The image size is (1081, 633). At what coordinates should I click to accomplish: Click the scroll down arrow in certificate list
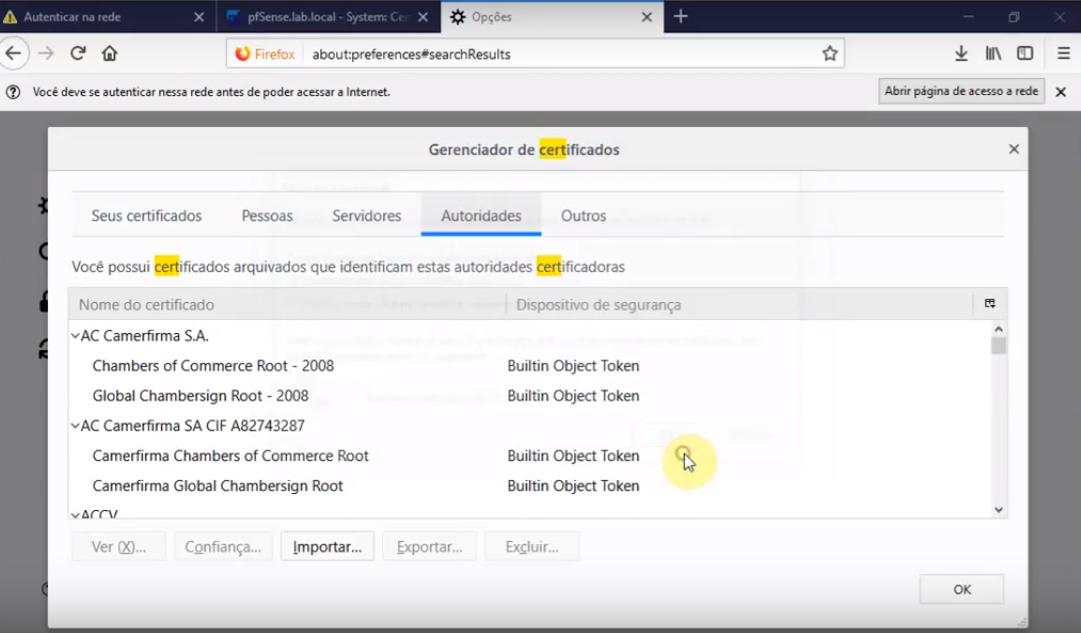(x=998, y=510)
